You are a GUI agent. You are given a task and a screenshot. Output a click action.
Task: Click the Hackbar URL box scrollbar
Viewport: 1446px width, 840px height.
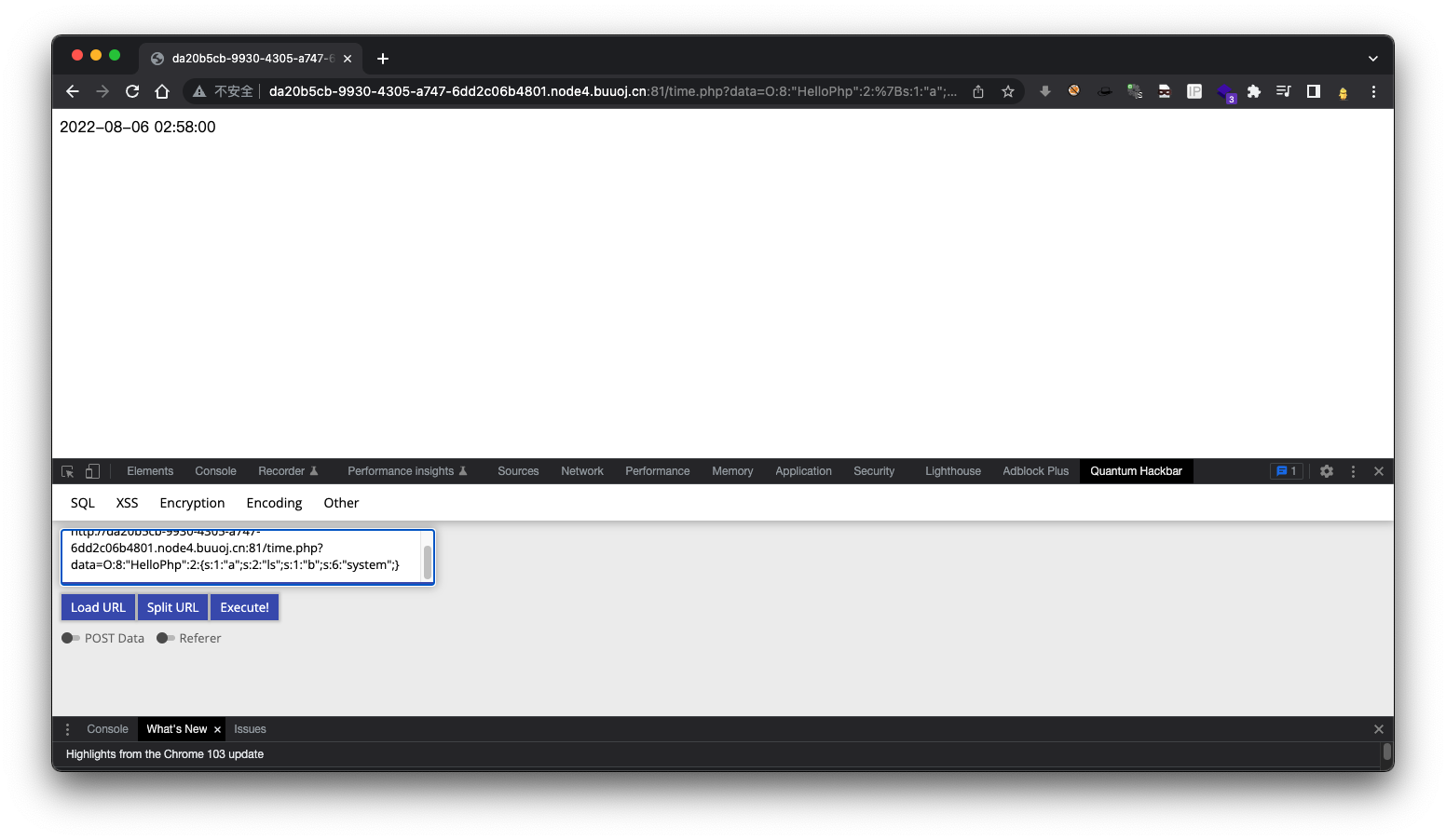[x=428, y=562]
